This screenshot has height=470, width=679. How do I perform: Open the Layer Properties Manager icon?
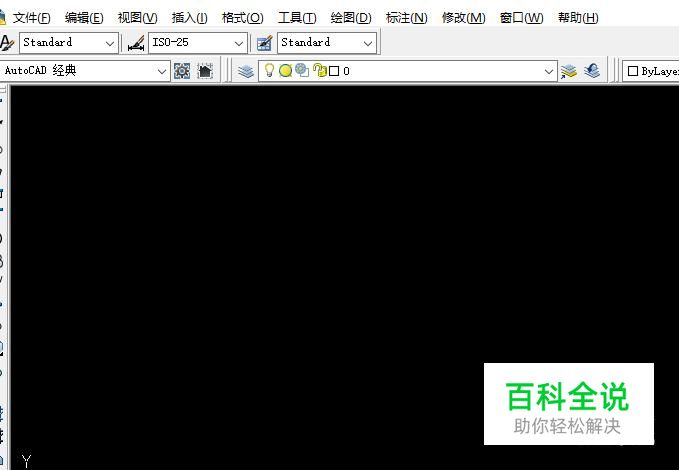(246, 71)
